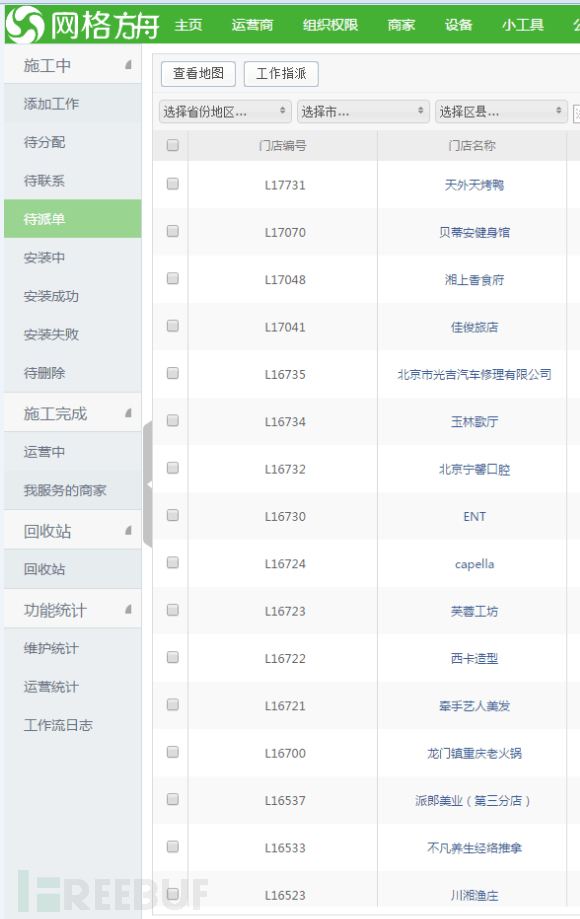This screenshot has width=580, height=919.
Task: Click the 查看地图 button
Action: coord(198,73)
